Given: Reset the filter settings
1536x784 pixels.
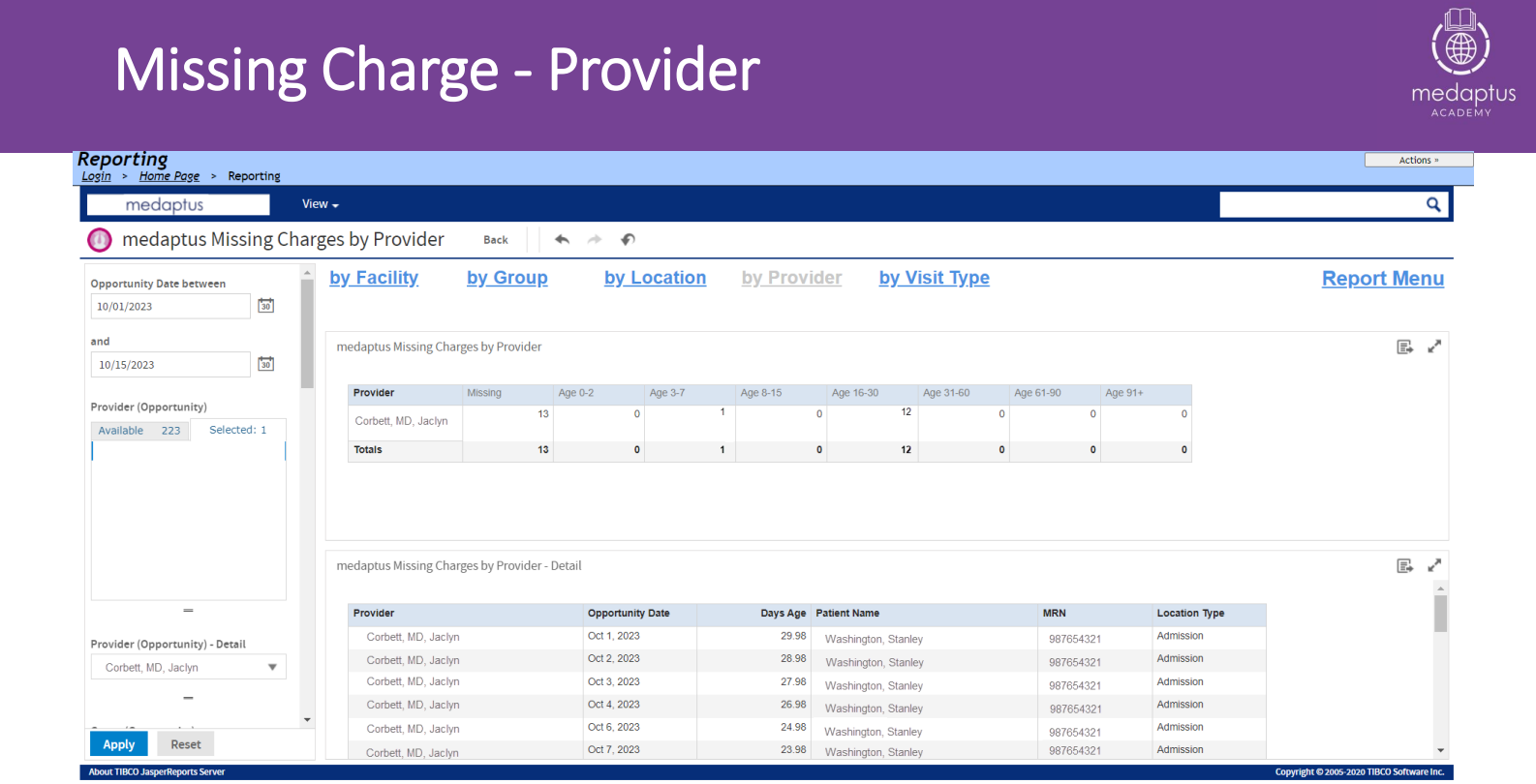Looking at the screenshot, I should 186,744.
